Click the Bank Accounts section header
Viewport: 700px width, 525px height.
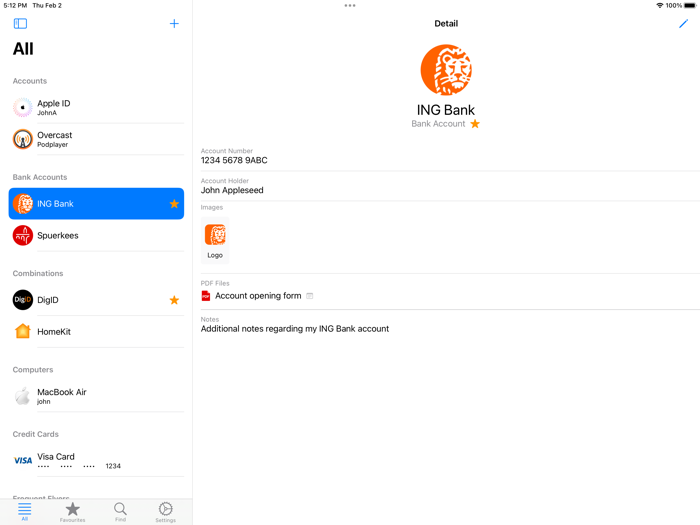(40, 177)
